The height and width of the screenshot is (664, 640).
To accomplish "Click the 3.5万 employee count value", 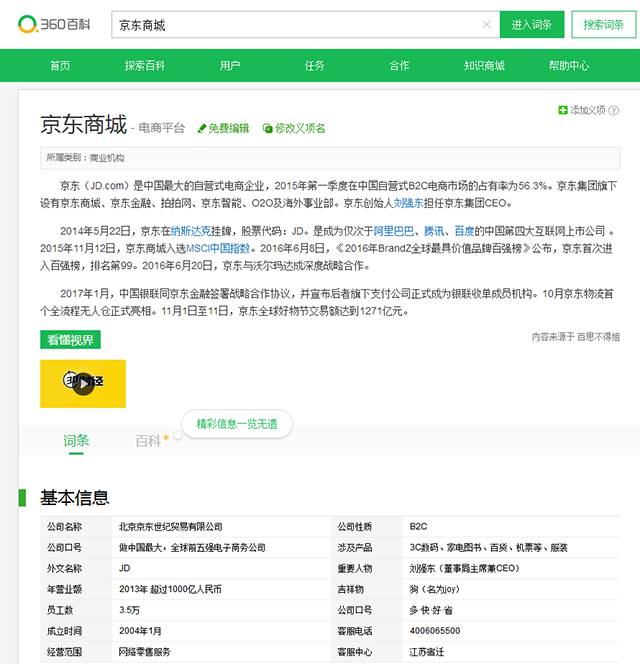I will point(129,610).
